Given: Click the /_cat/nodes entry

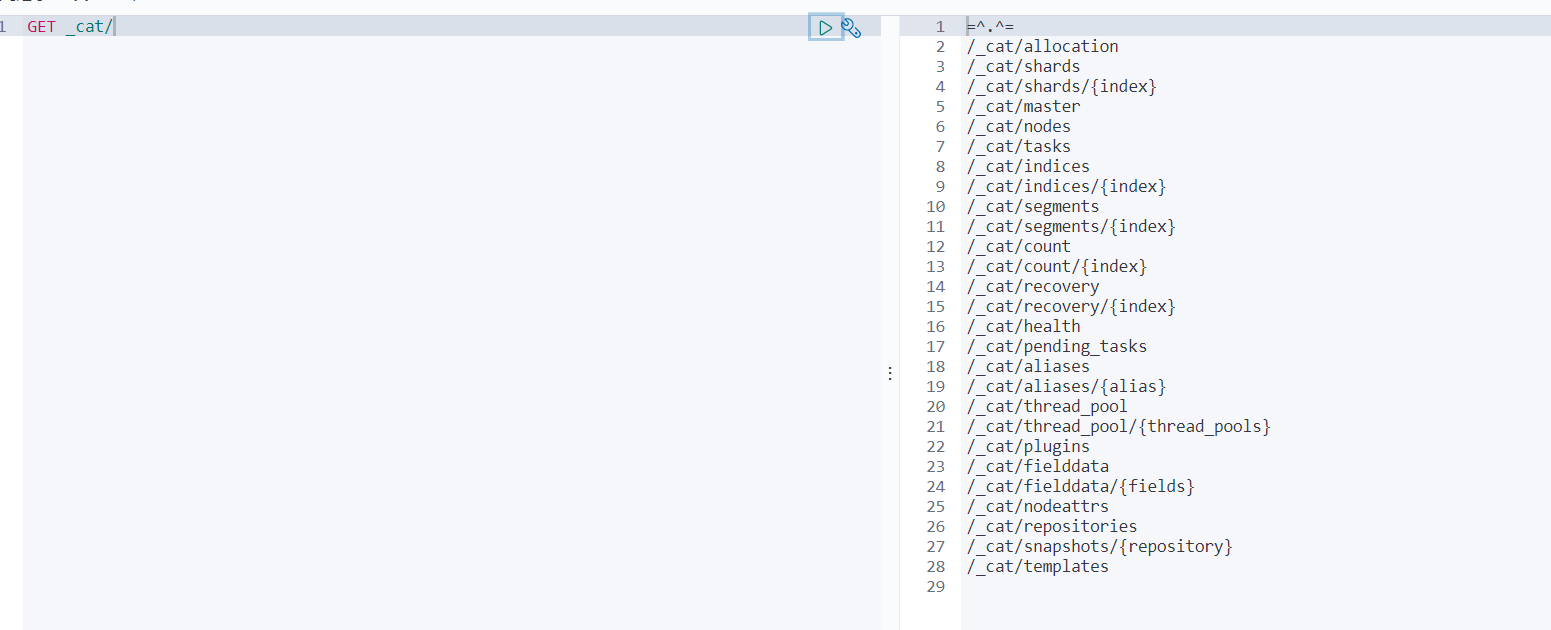Looking at the screenshot, I should click(1018, 127).
